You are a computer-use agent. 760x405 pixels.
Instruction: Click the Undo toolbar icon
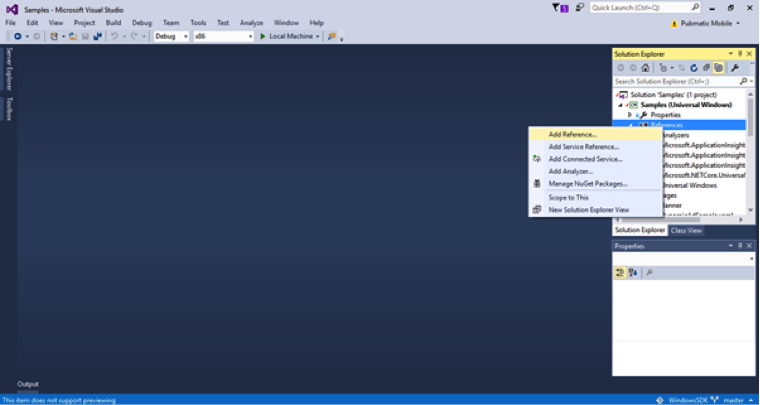pyautogui.click(x=114, y=36)
